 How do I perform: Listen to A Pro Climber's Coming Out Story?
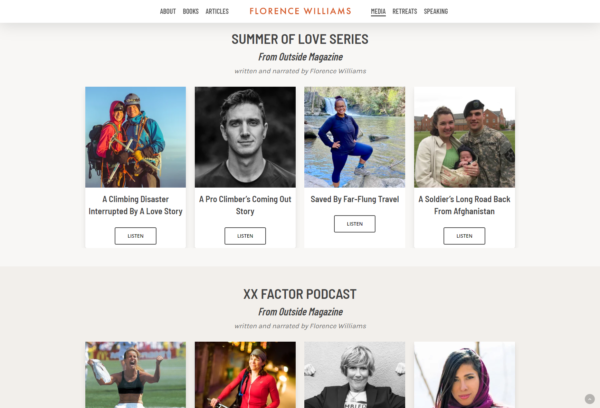point(245,236)
